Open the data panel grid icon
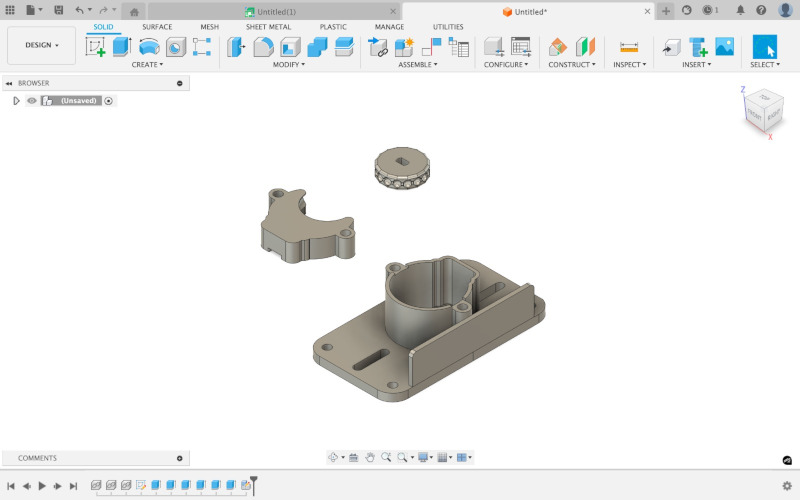 [x=10, y=10]
